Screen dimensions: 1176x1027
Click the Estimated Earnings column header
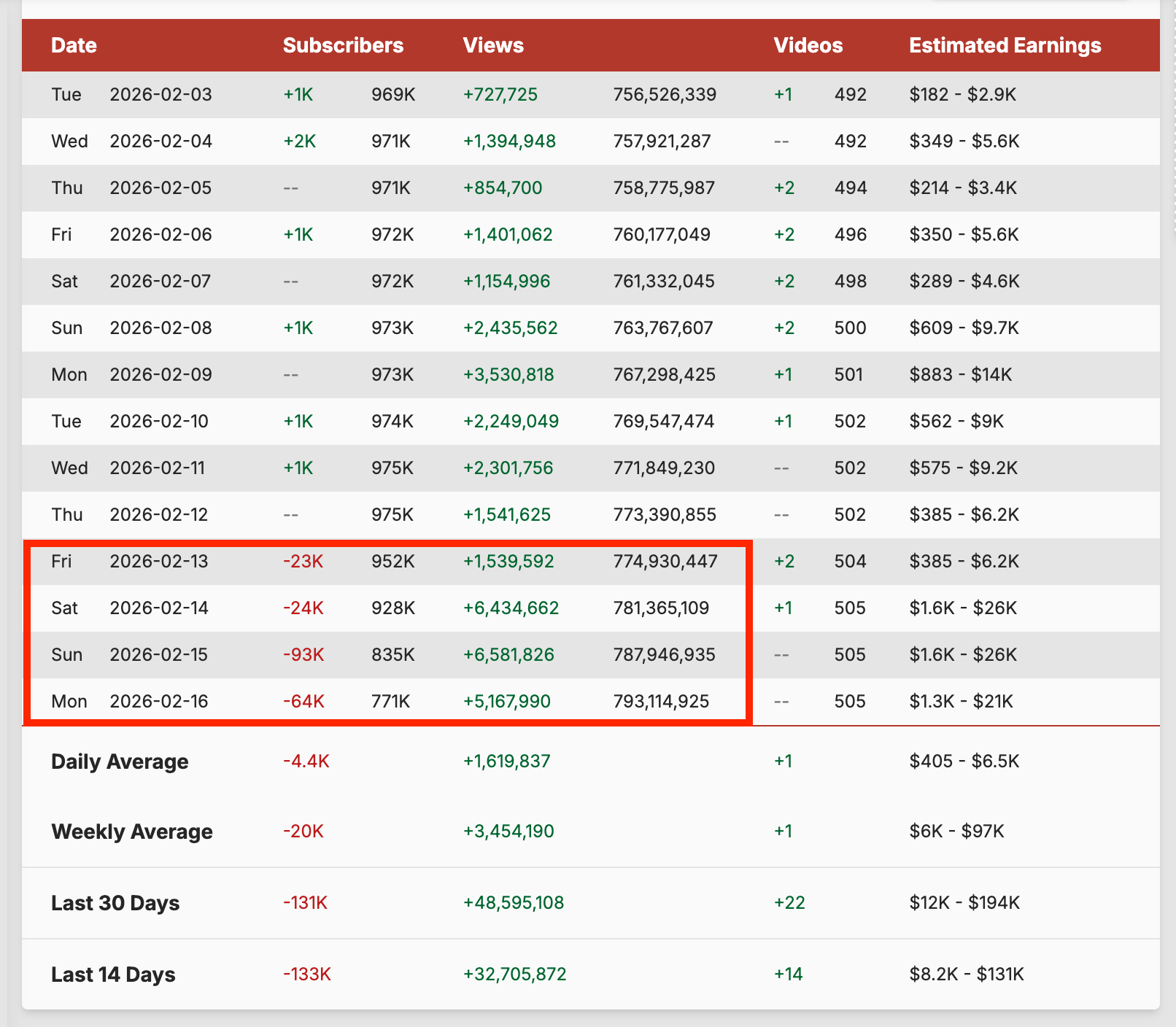(x=1005, y=45)
